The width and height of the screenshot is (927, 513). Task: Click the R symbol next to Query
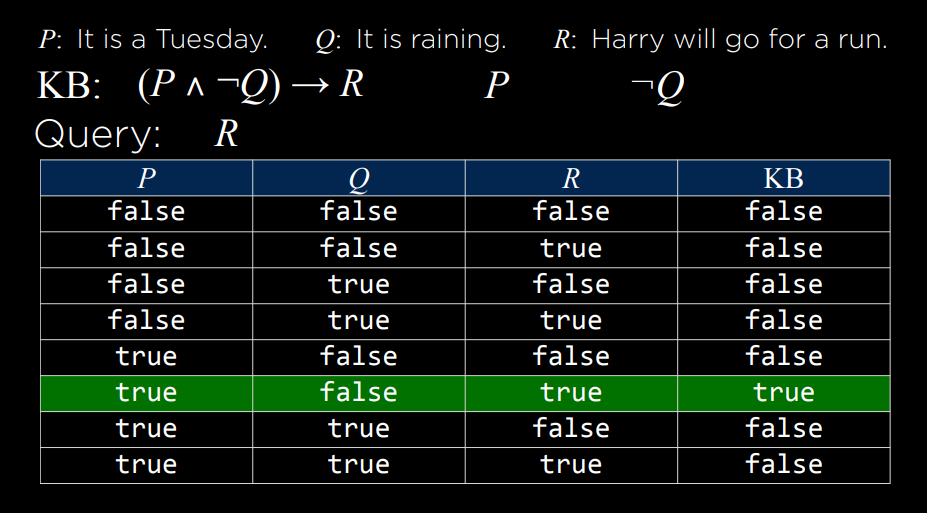[226, 133]
